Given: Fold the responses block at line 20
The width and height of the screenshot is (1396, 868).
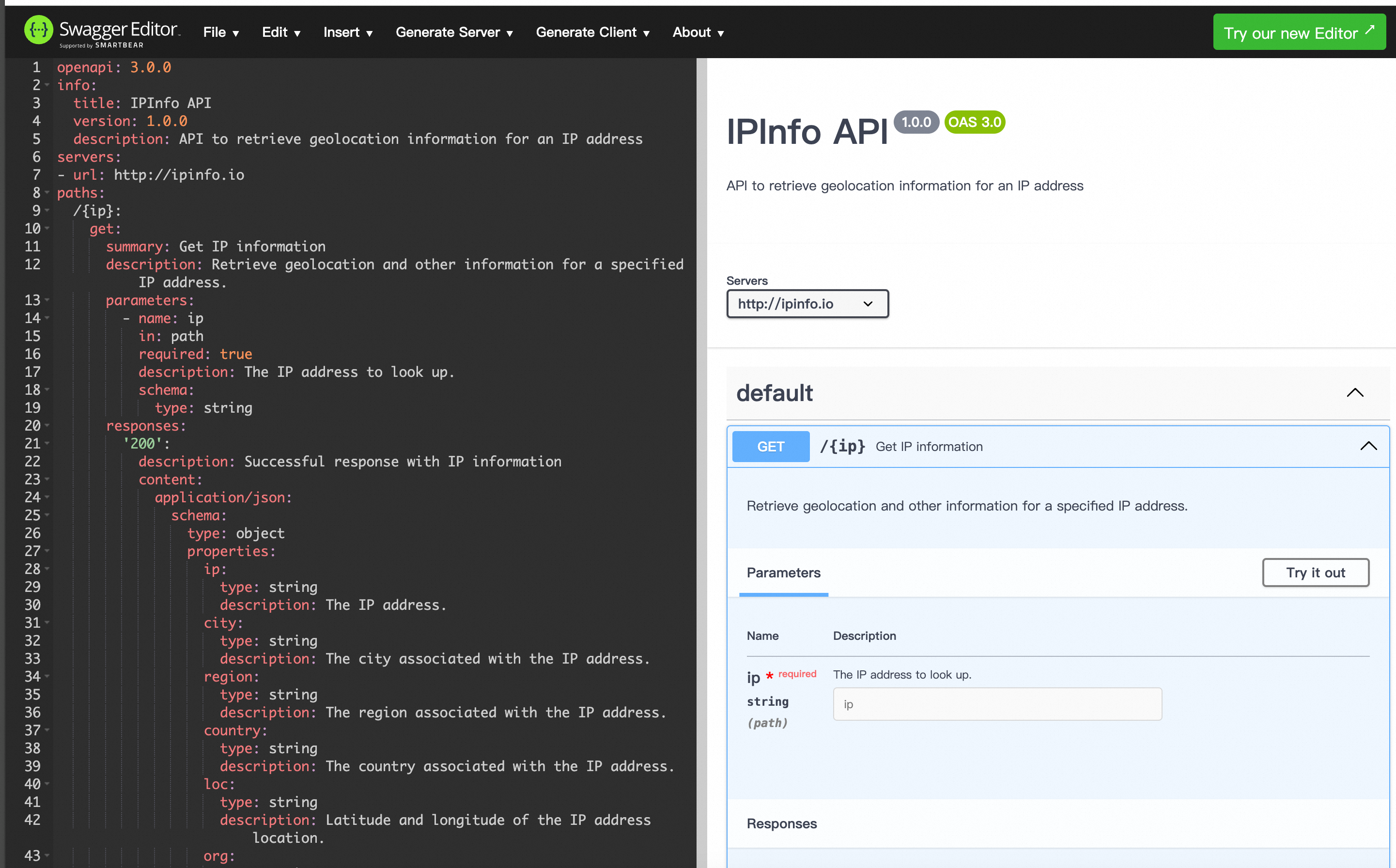Looking at the screenshot, I should click(x=47, y=426).
